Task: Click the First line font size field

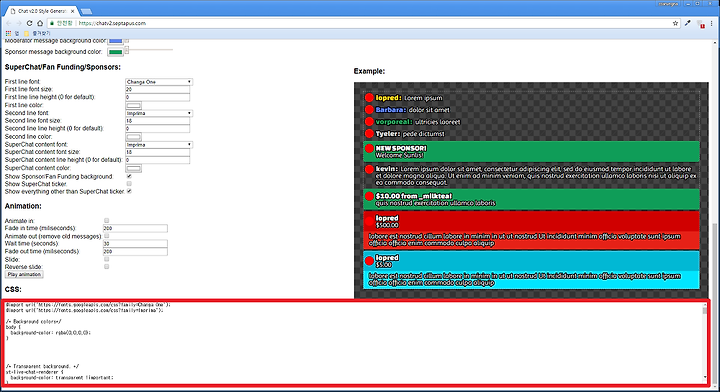Action: coord(158,90)
